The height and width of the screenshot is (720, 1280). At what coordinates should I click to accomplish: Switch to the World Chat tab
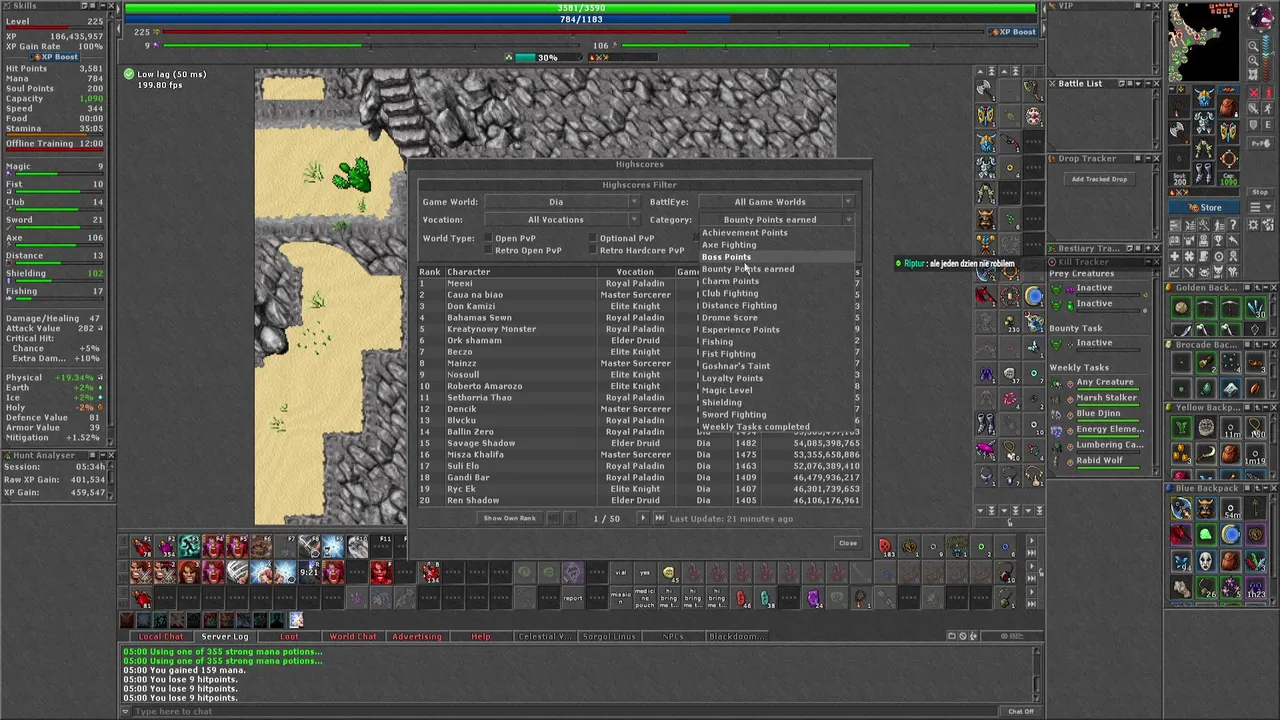click(x=353, y=636)
